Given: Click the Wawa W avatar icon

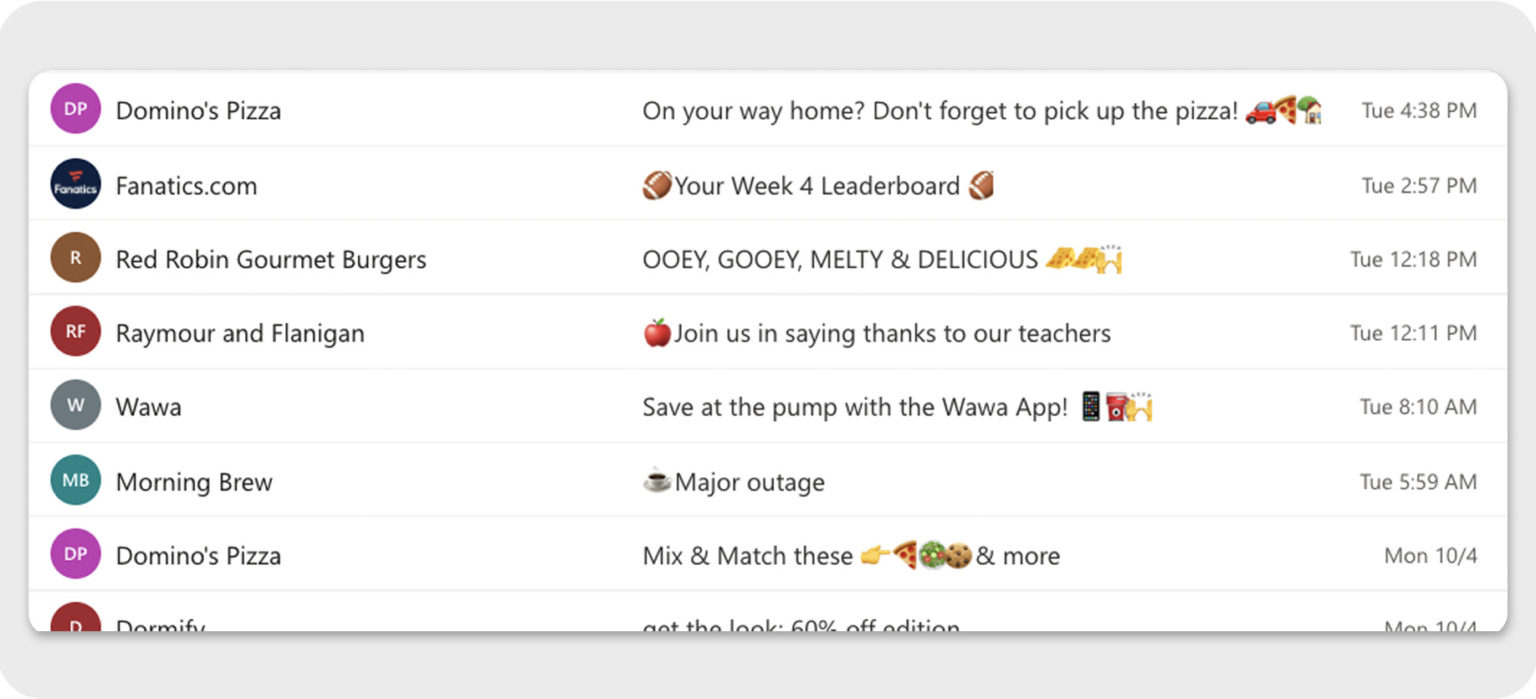Looking at the screenshot, I should click(x=75, y=406).
